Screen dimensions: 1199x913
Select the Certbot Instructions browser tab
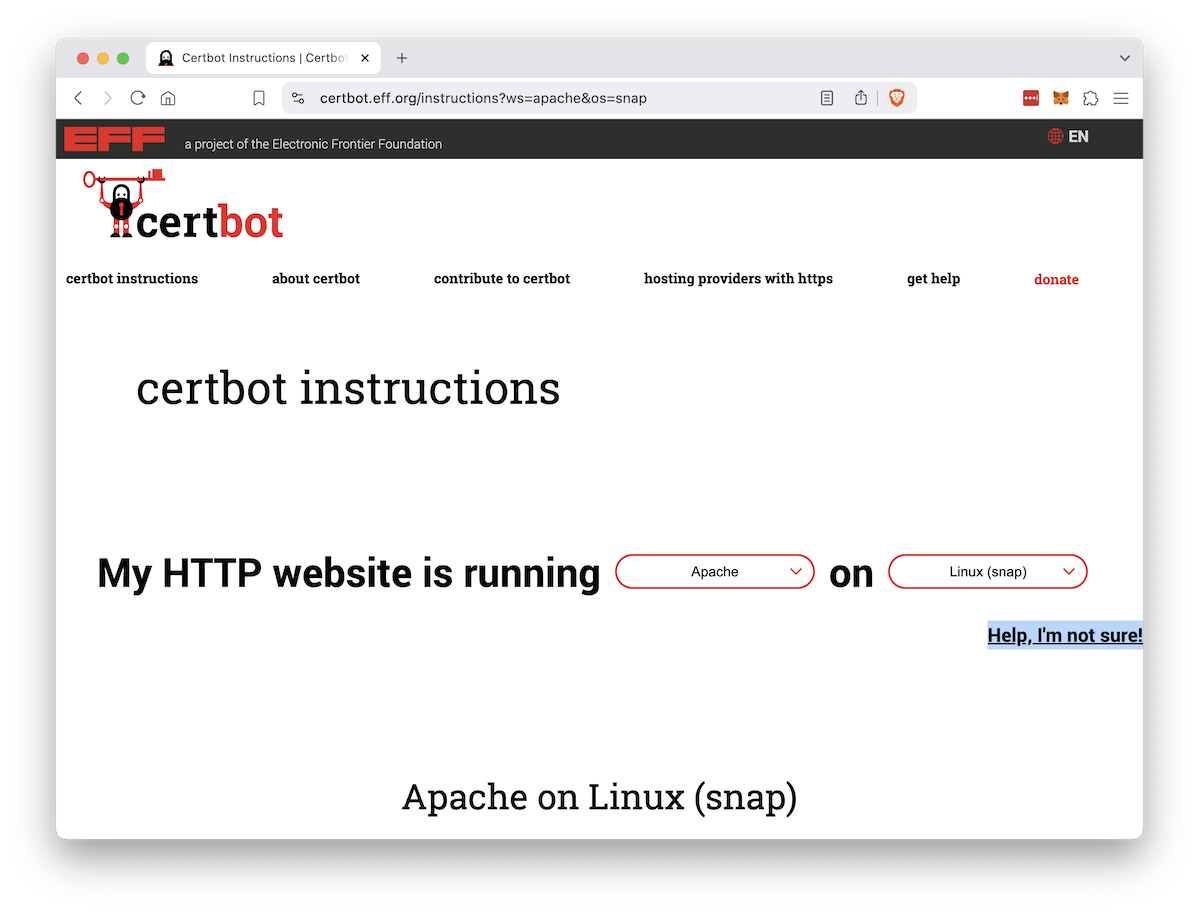263,58
